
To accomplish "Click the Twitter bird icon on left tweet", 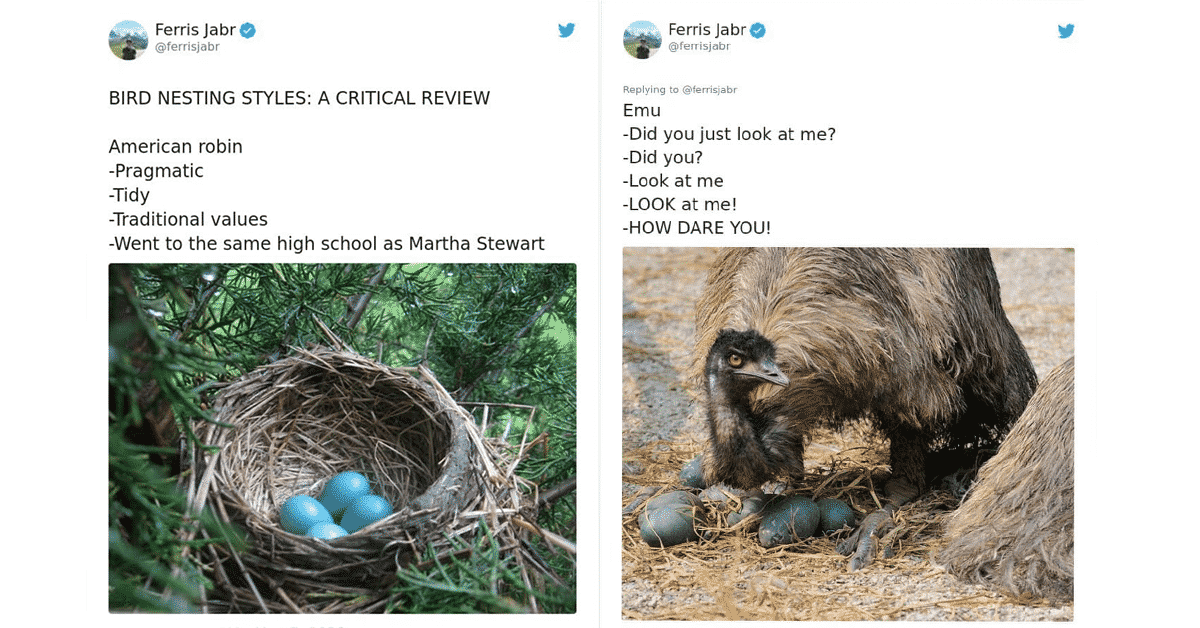I will (566, 30).
